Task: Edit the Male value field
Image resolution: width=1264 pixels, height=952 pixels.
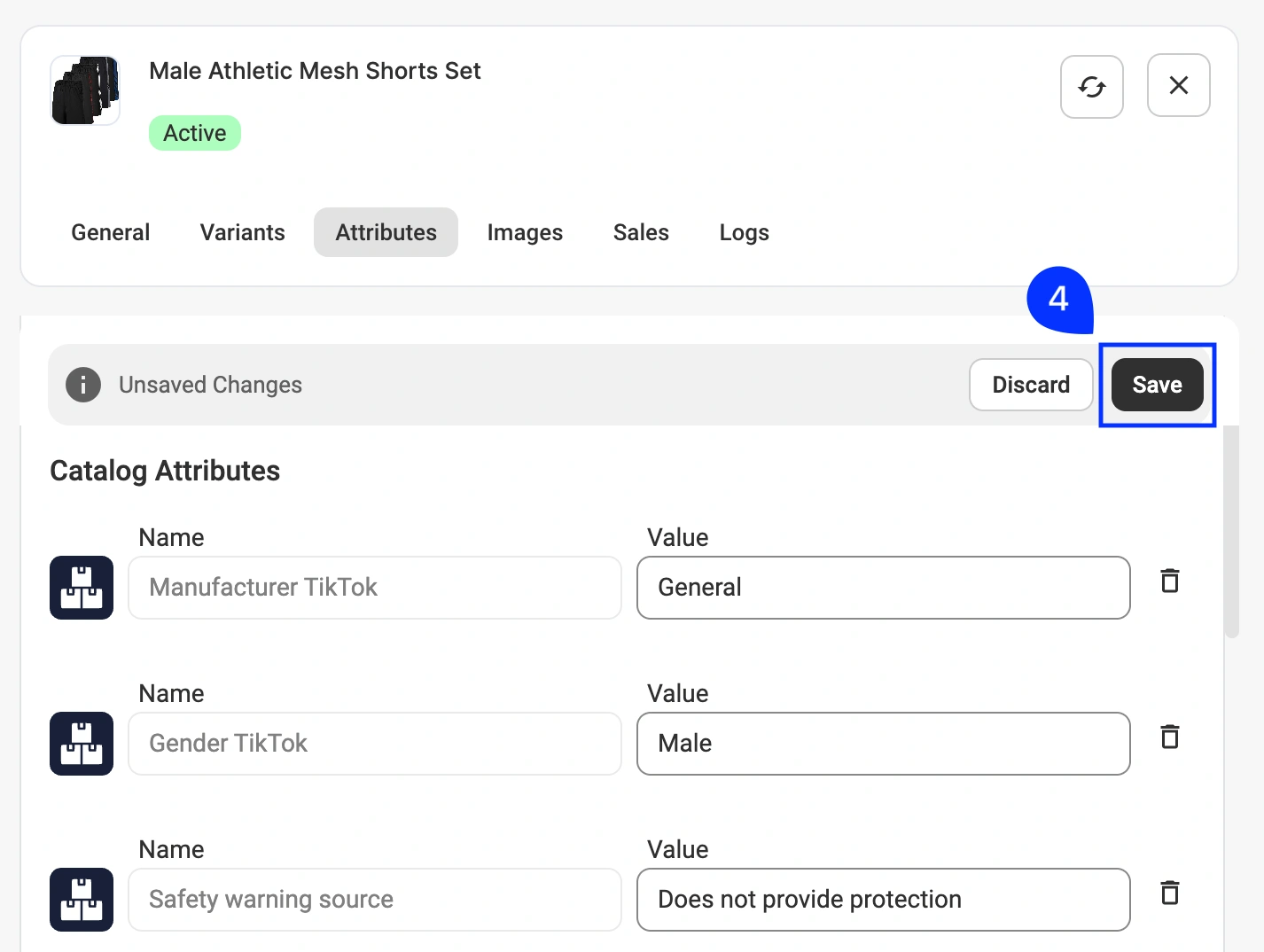Action: tap(884, 744)
